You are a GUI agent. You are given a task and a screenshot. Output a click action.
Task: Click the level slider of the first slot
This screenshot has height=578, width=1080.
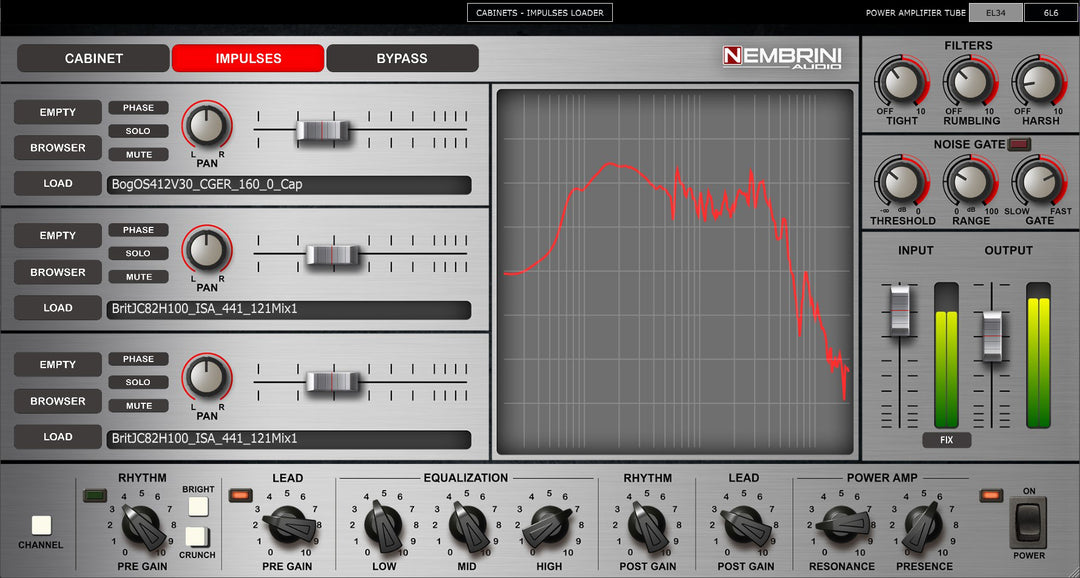(x=322, y=130)
